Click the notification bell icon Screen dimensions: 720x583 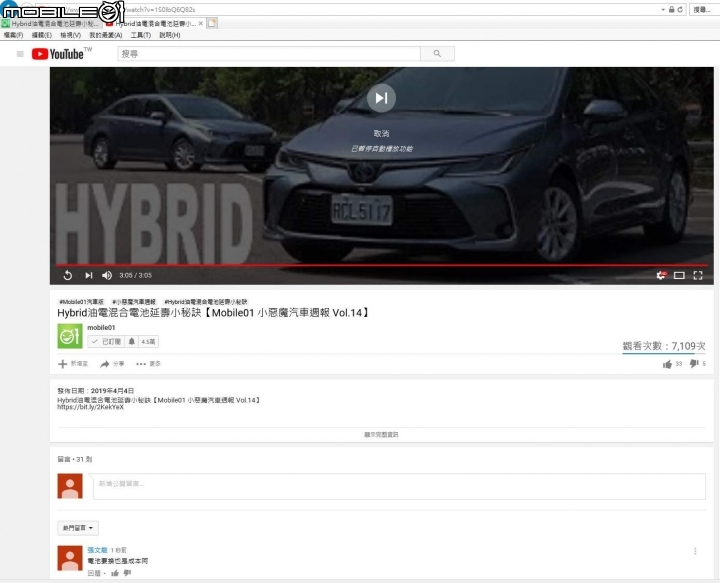pos(131,342)
